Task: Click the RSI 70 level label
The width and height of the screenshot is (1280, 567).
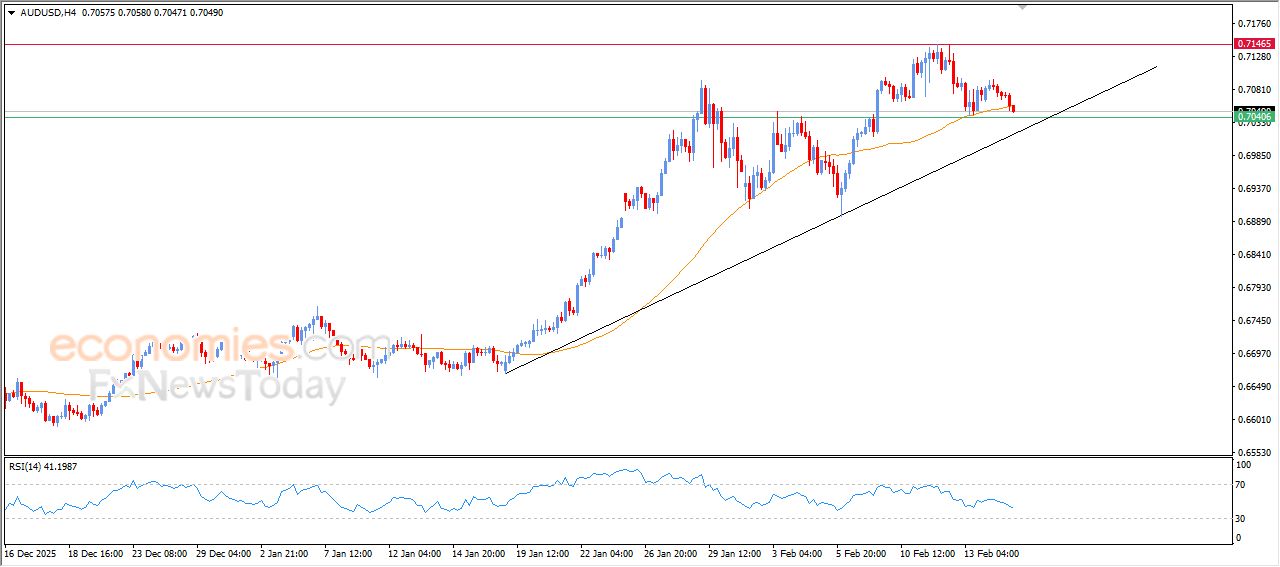Action: pos(1243,485)
